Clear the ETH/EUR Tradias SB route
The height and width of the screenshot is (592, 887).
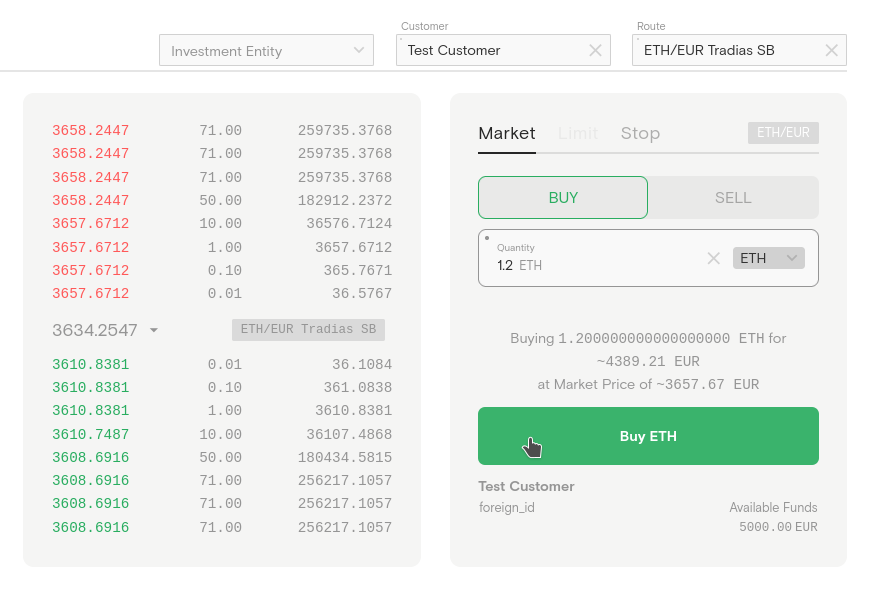pos(831,50)
